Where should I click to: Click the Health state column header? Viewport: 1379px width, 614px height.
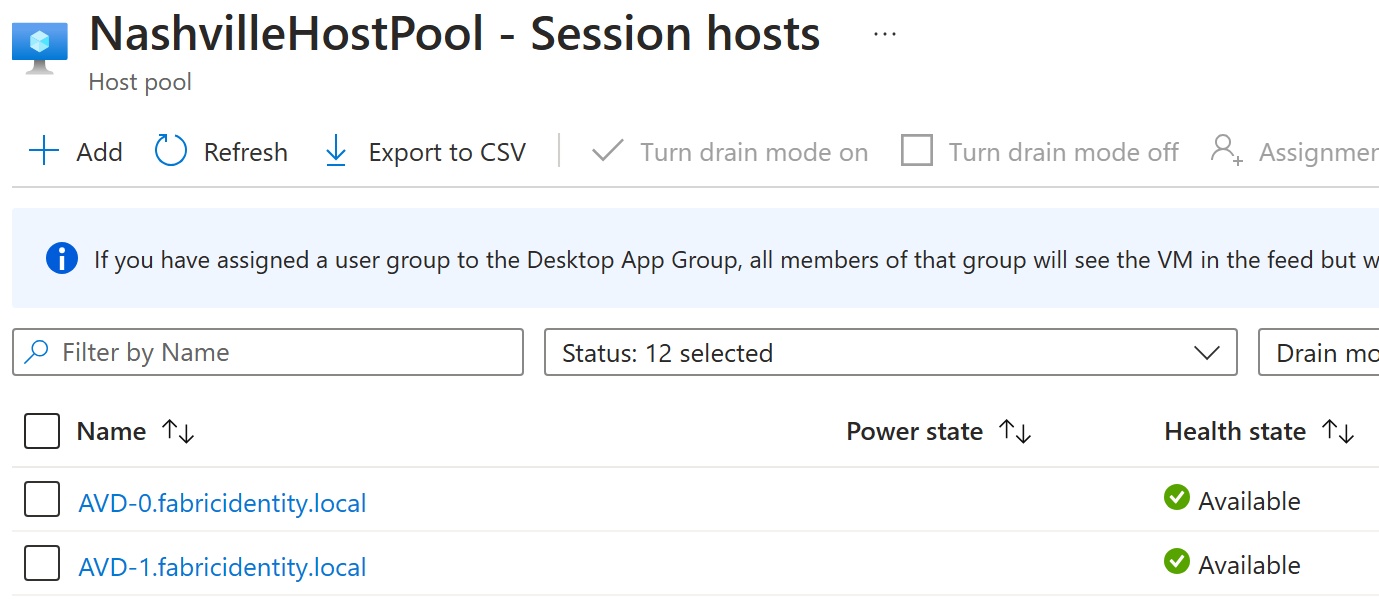coord(1235,431)
